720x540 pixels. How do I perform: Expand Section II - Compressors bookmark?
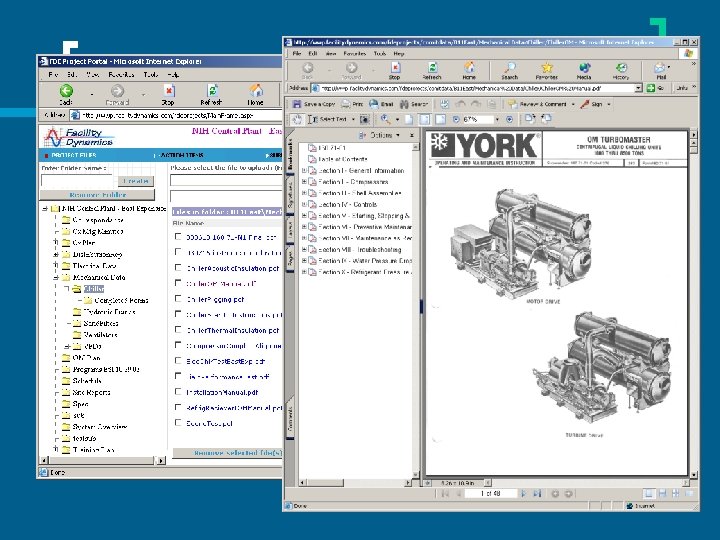click(x=304, y=182)
